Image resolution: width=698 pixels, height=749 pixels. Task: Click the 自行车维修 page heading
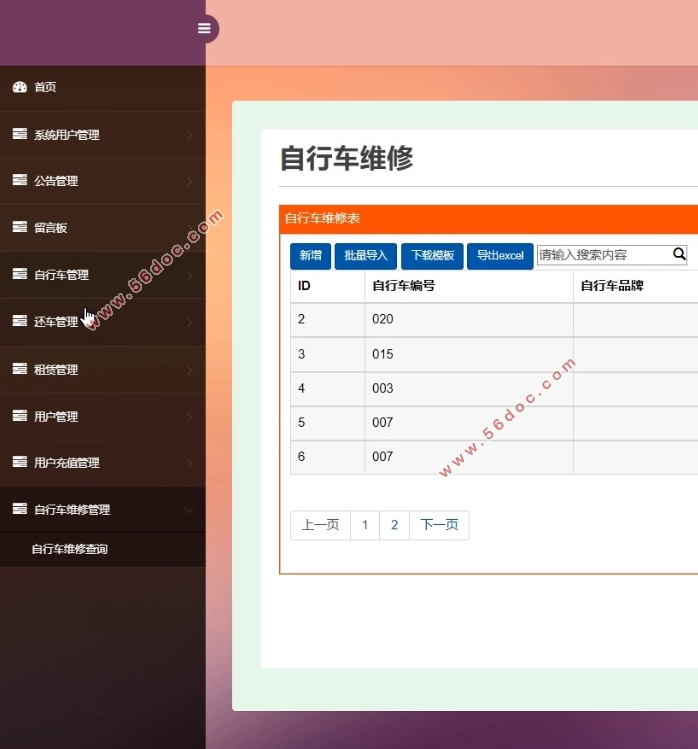click(x=346, y=158)
